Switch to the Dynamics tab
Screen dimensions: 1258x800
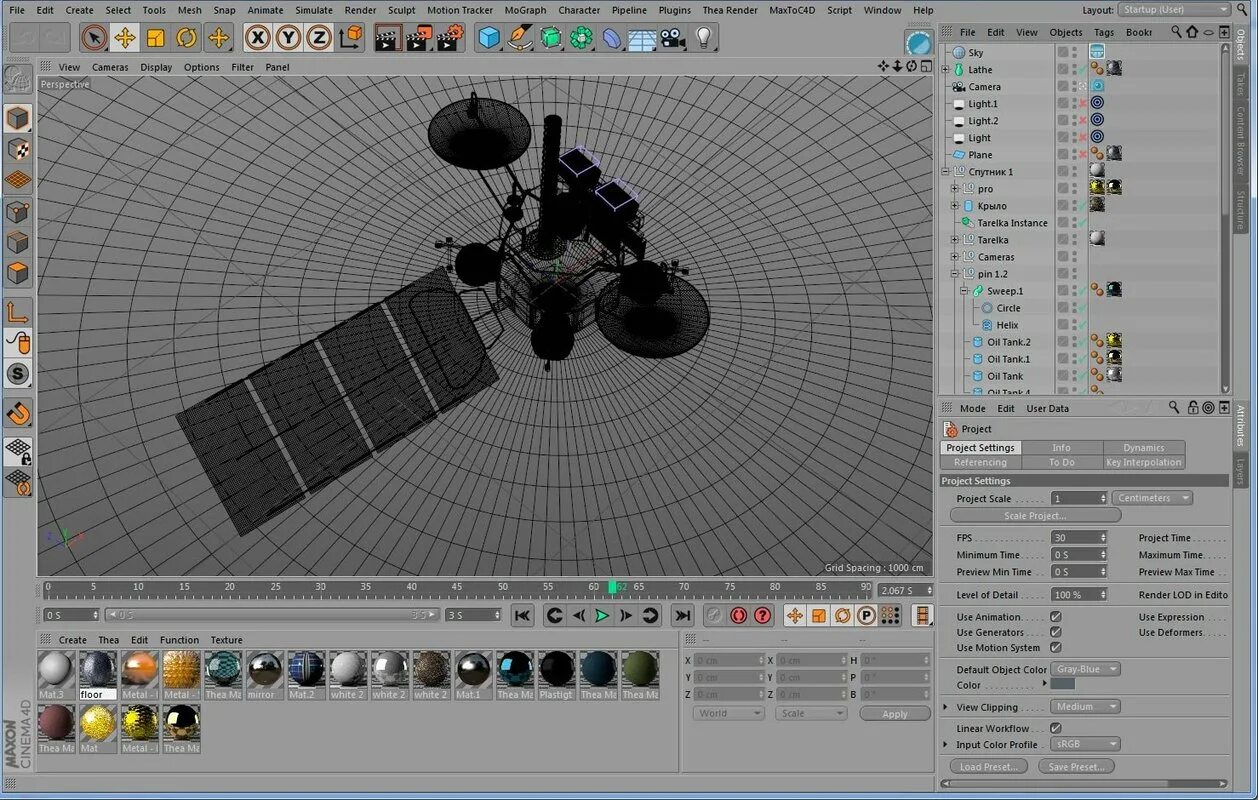tap(1143, 448)
